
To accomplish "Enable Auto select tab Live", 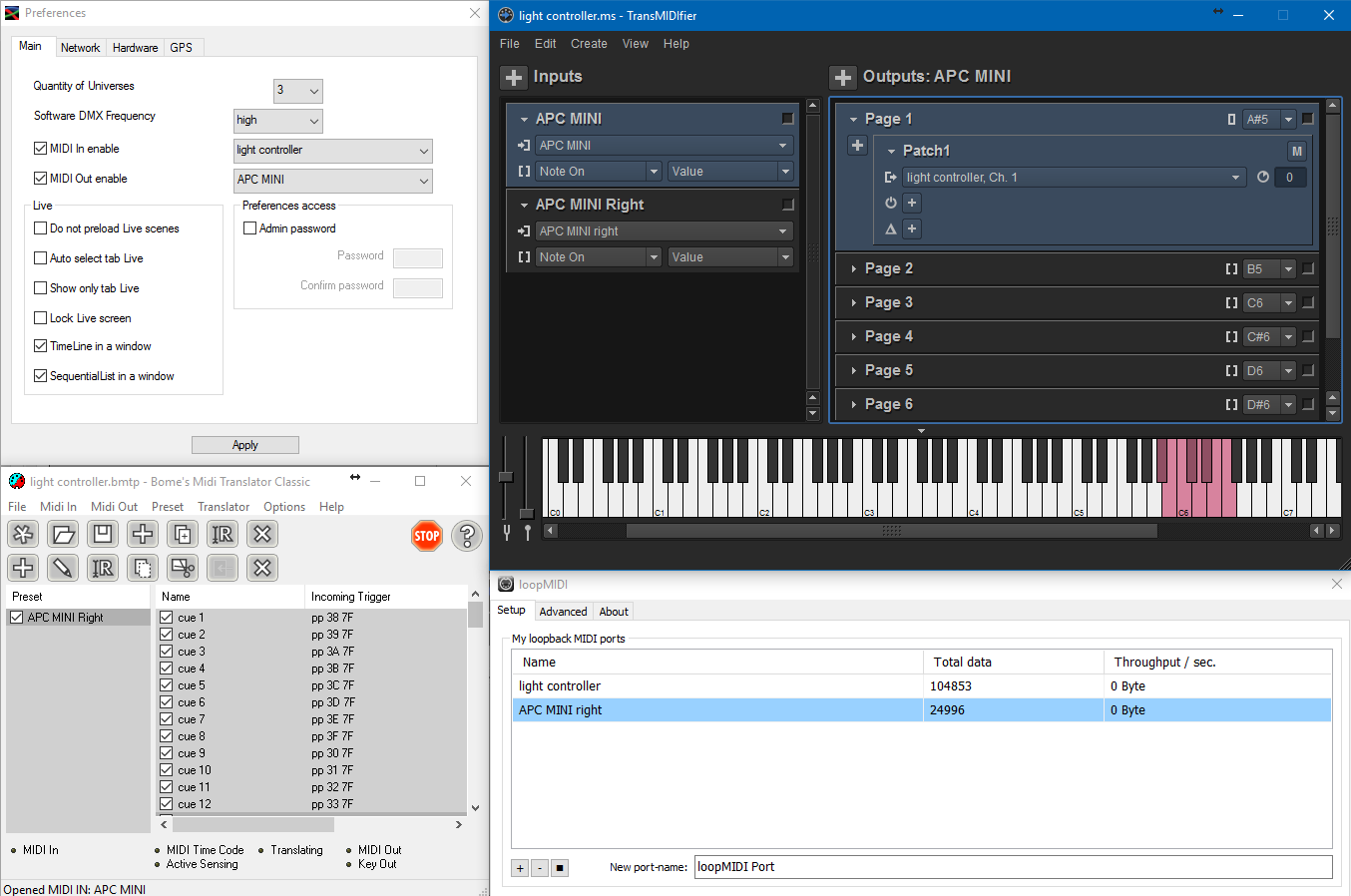I will coord(41,257).
